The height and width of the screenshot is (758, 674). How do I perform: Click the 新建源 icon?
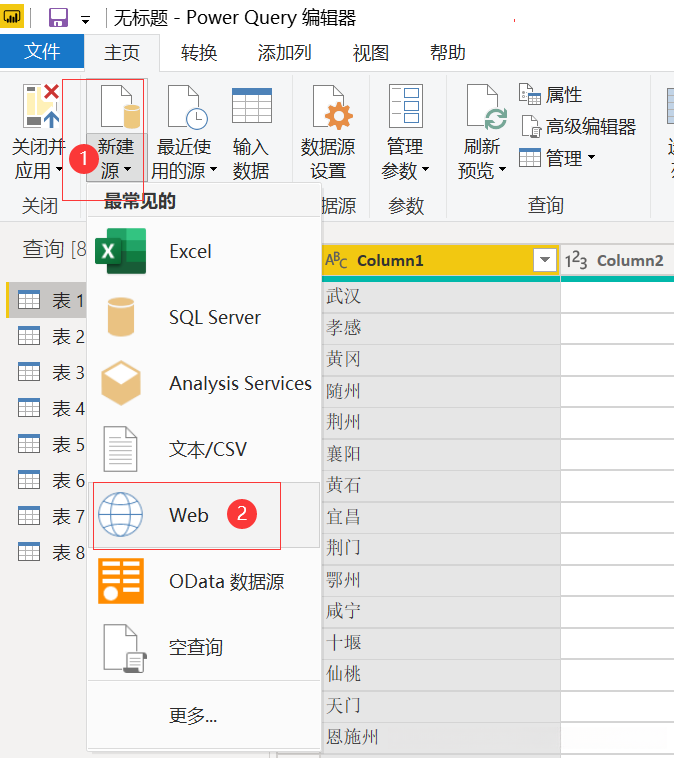pos(120,107)
